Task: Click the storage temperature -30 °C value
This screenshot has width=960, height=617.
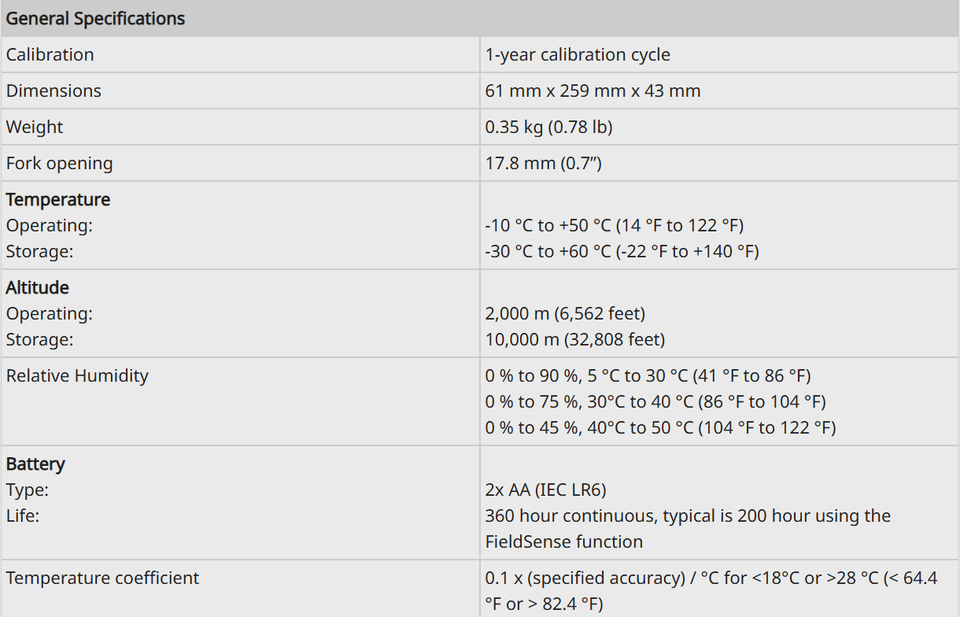Action: click(622, 252)
